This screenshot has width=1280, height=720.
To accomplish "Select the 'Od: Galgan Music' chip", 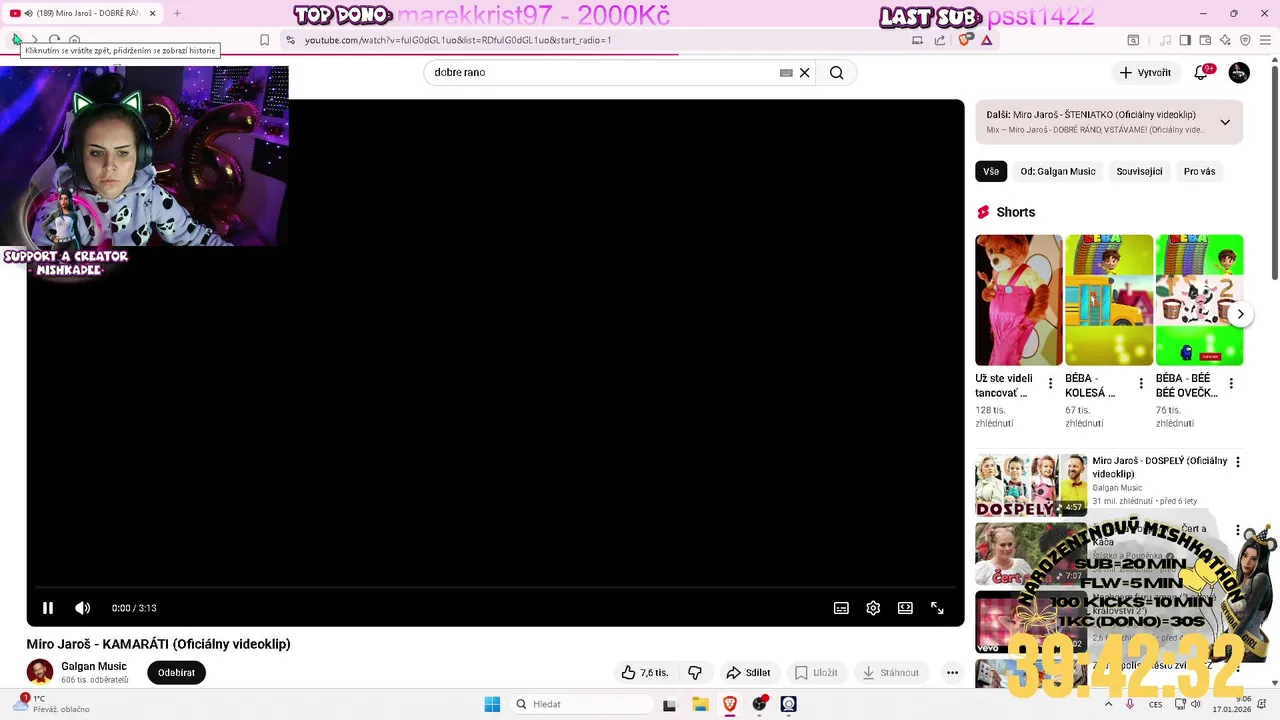I will pos(1058,171).
